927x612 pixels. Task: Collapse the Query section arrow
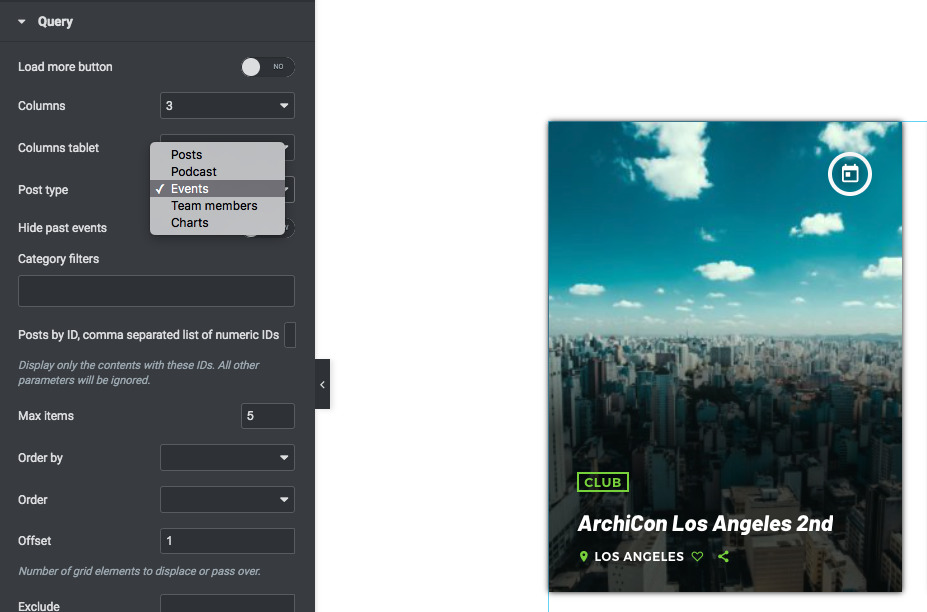22,22
